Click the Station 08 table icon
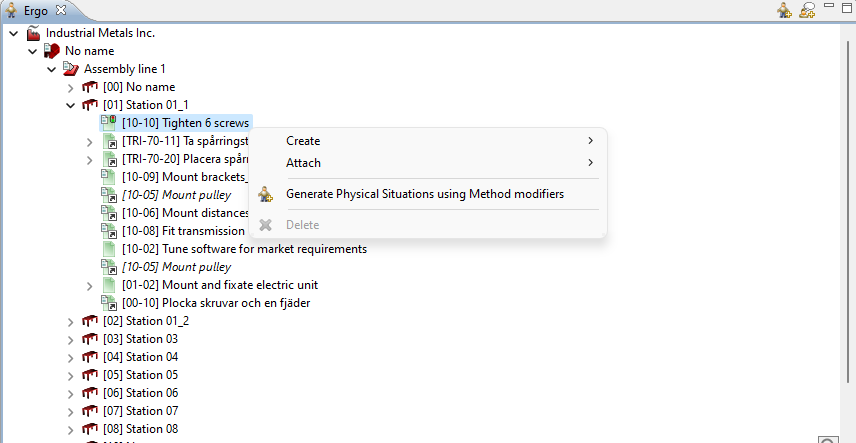 pyautogui.click(x=90, y=429)
